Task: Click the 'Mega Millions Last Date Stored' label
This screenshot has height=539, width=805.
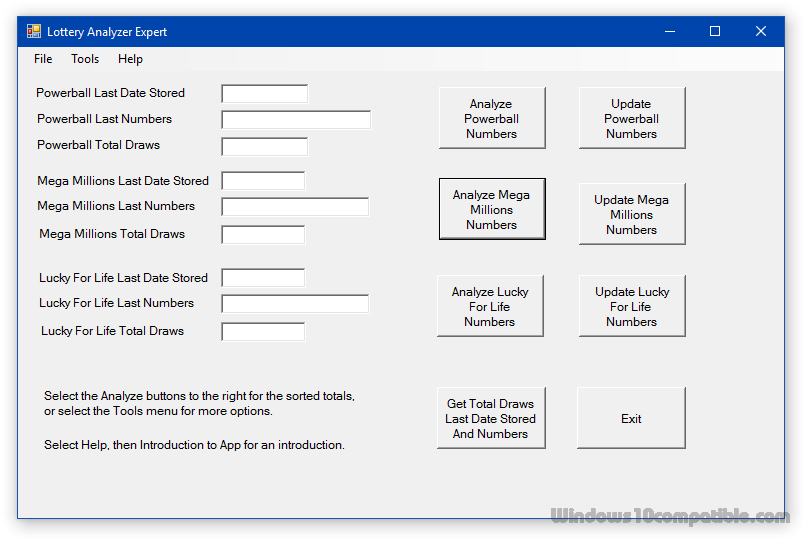Action: 123,181
